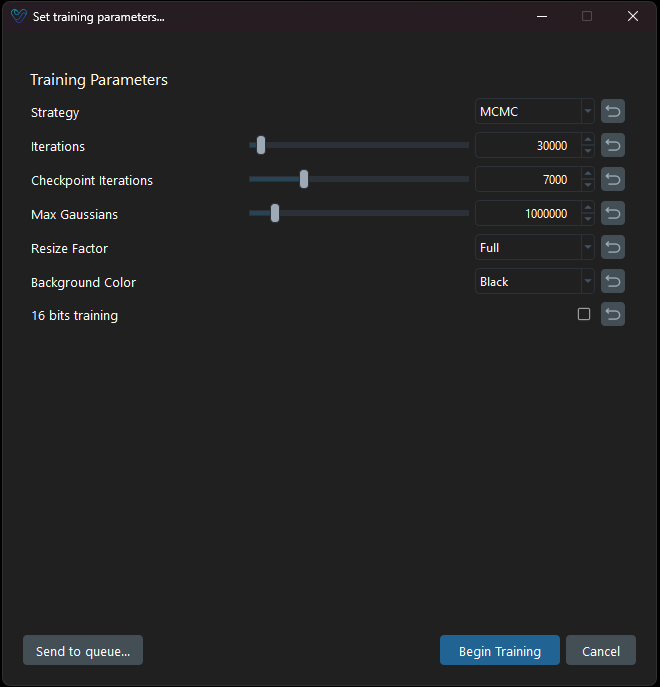660x687 pixels.
Task: Reset Max Gaussians to default value
Action: click(x=613, y=214)
